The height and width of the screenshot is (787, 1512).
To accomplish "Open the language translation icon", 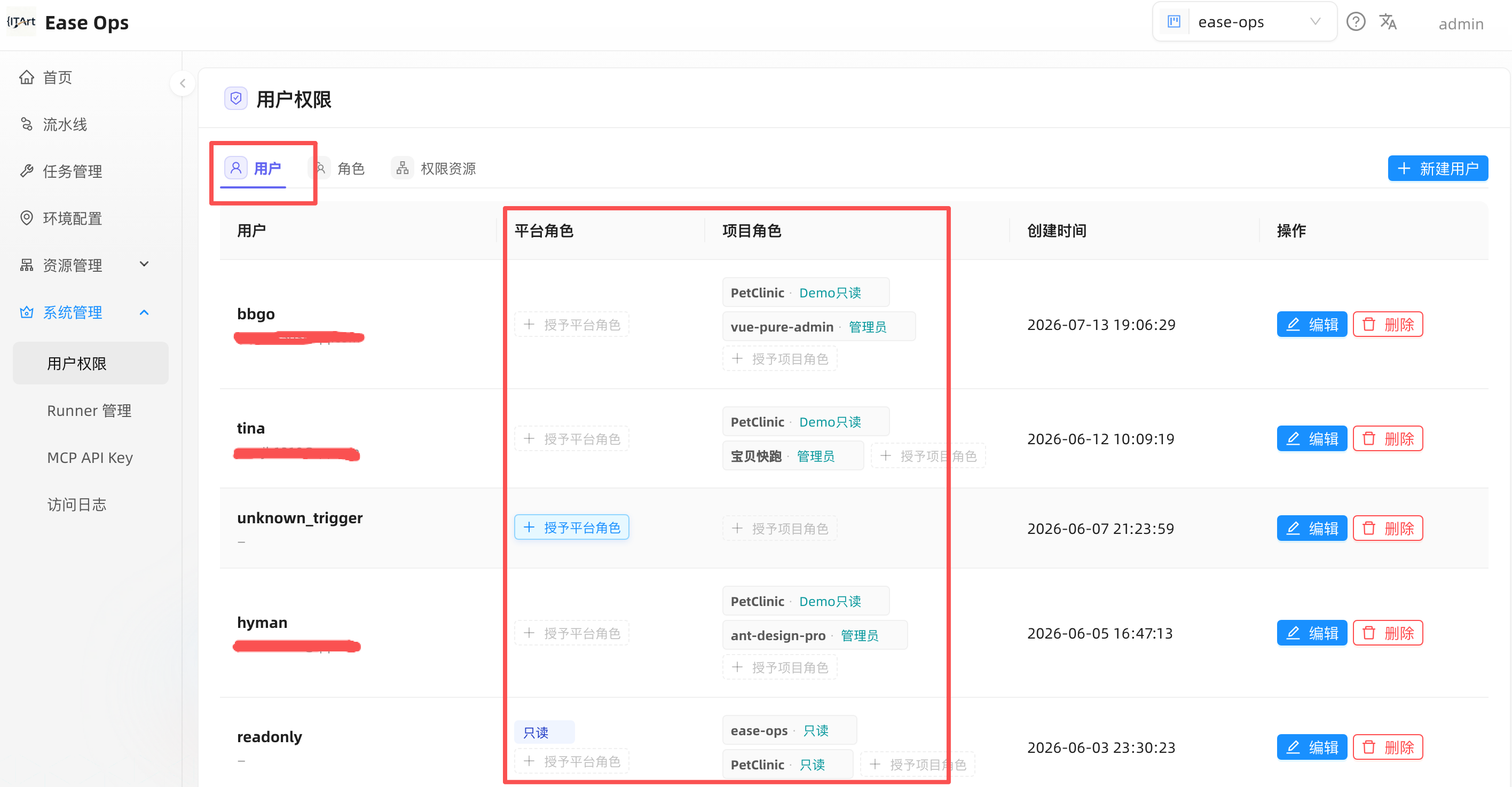I will (x=1388, y=22).
